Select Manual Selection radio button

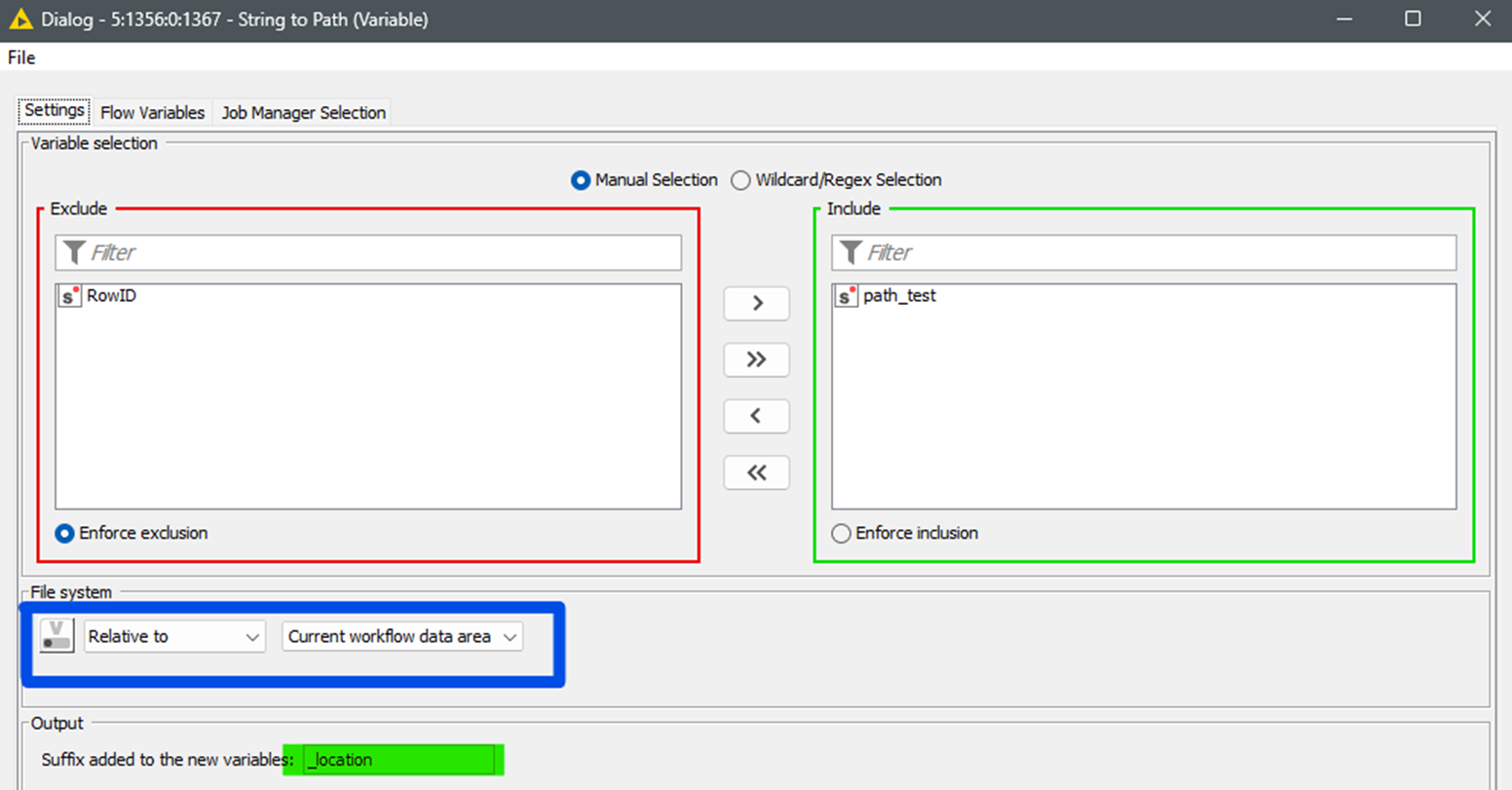pyautogui.click(x=581, y=180)
